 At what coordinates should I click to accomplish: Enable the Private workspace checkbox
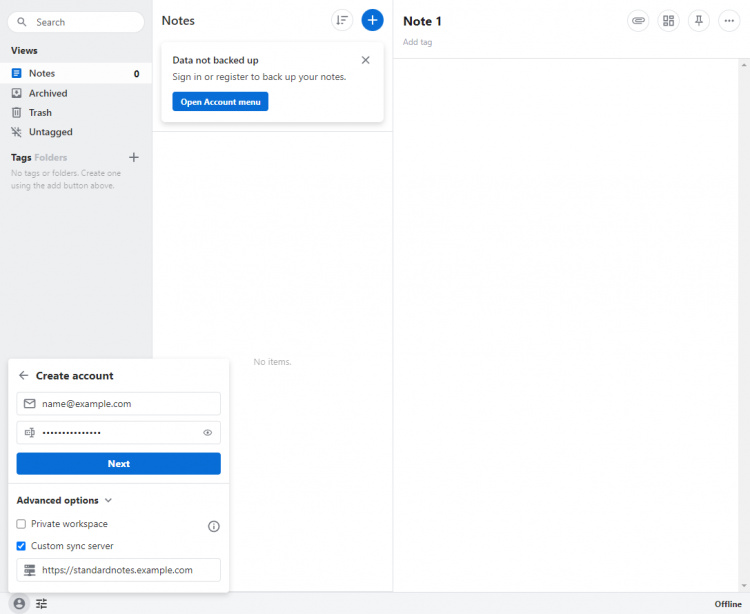[22, 524]
